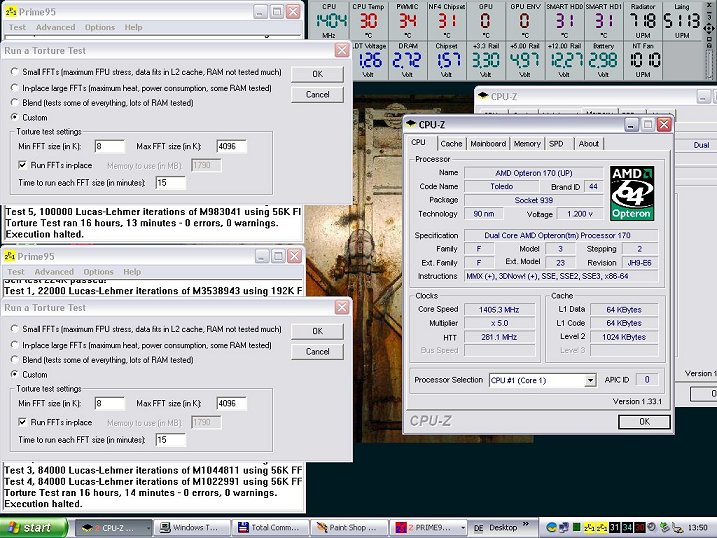717x538 pixels.
Task: Click the network computers tray icon
Action: pos(564,527)
